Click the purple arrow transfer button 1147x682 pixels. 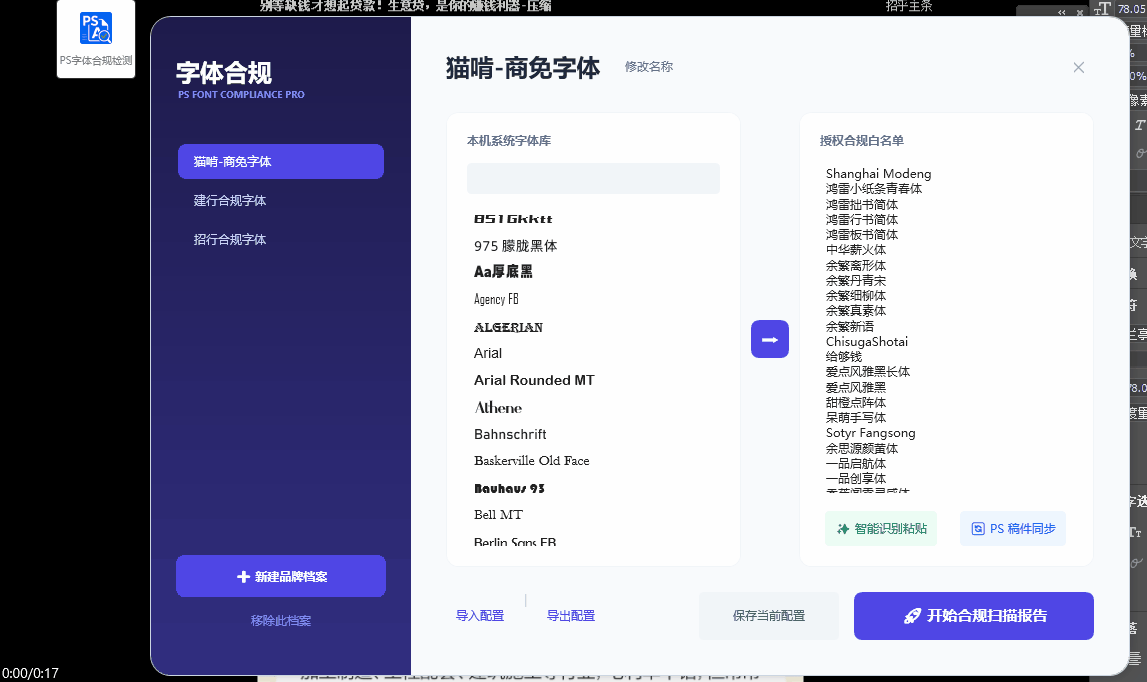[769, 339]
